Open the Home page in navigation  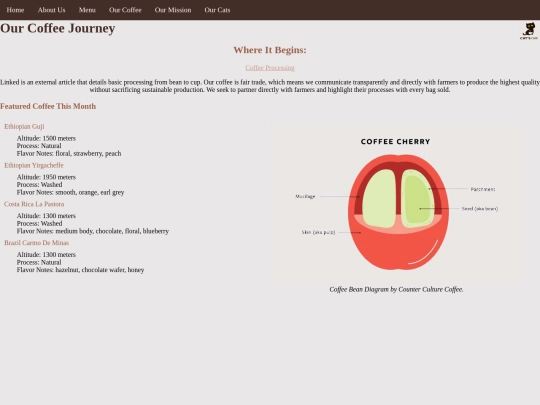tap(15, 10)
